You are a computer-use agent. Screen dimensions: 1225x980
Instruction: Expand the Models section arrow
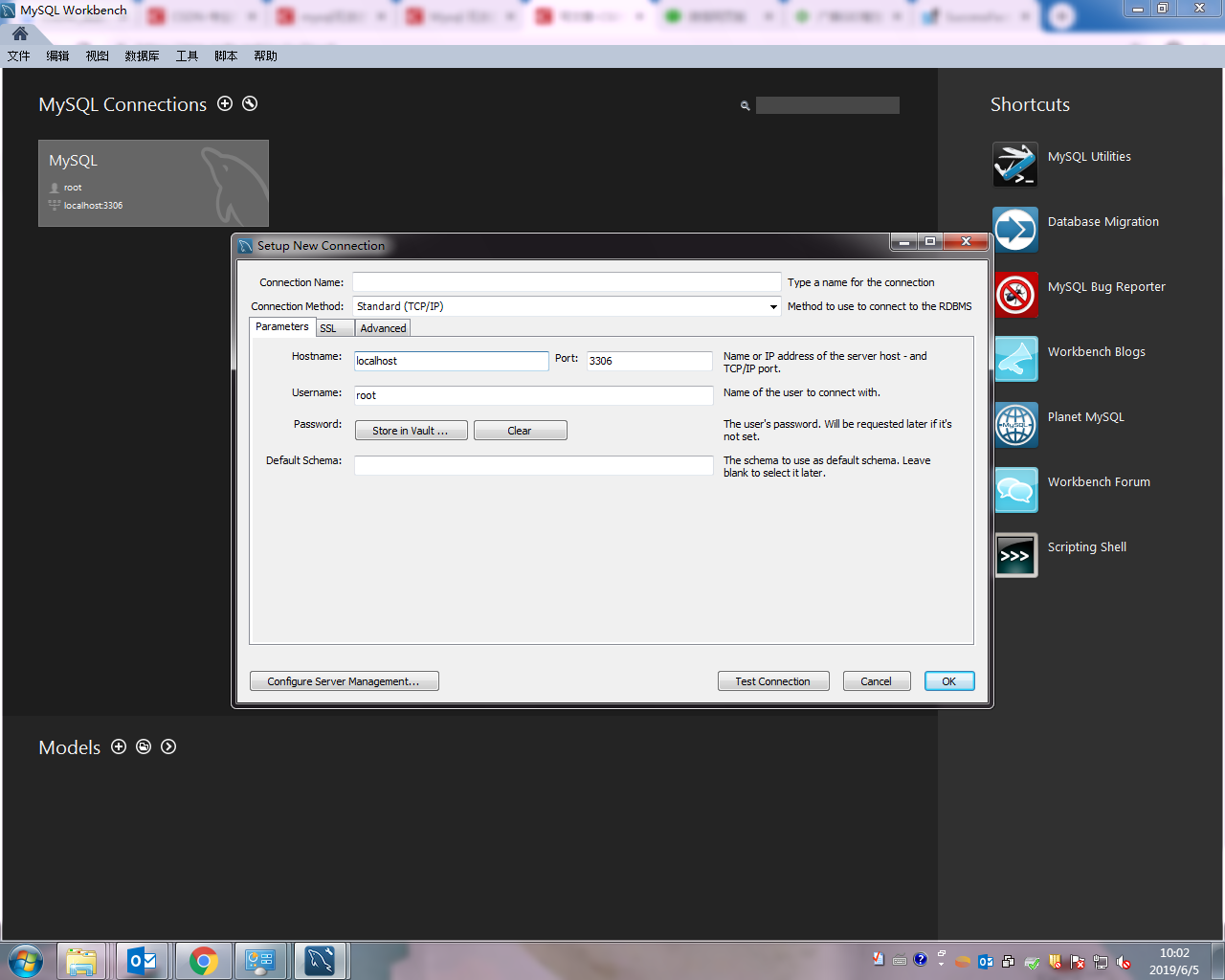tap(168, 746)
